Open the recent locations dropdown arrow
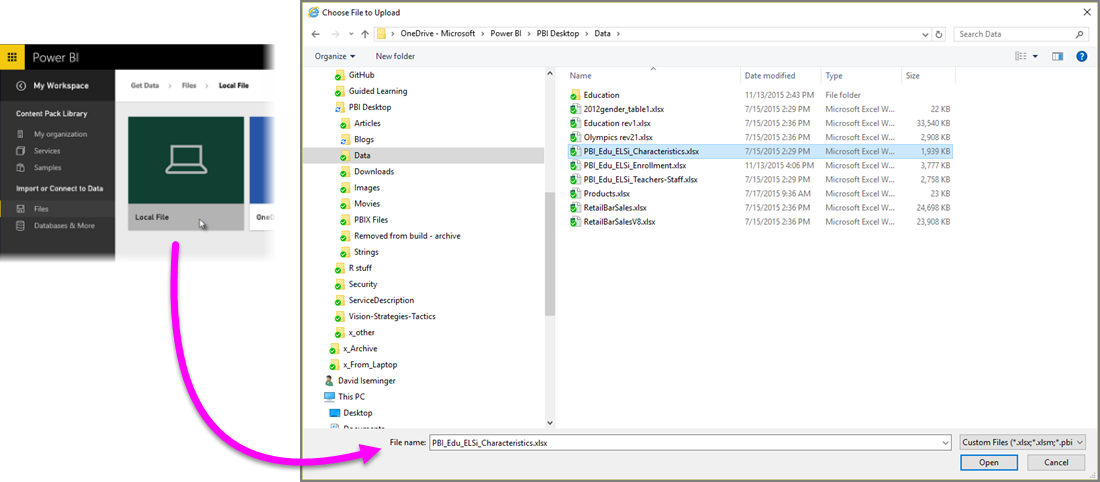This screenshot has width=1100, height=482. [x=350, y=34]
